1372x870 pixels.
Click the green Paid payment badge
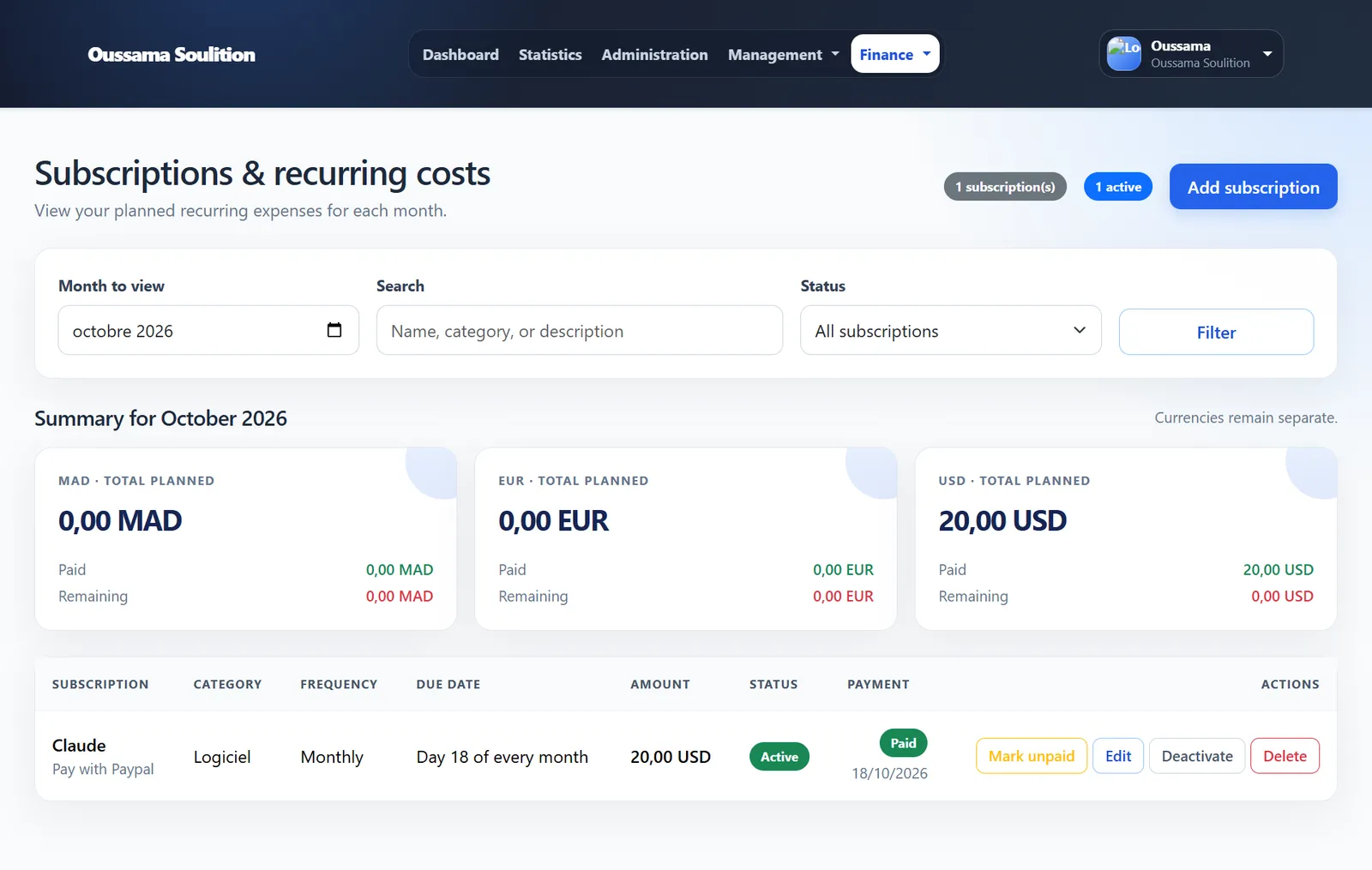[903, 743]
